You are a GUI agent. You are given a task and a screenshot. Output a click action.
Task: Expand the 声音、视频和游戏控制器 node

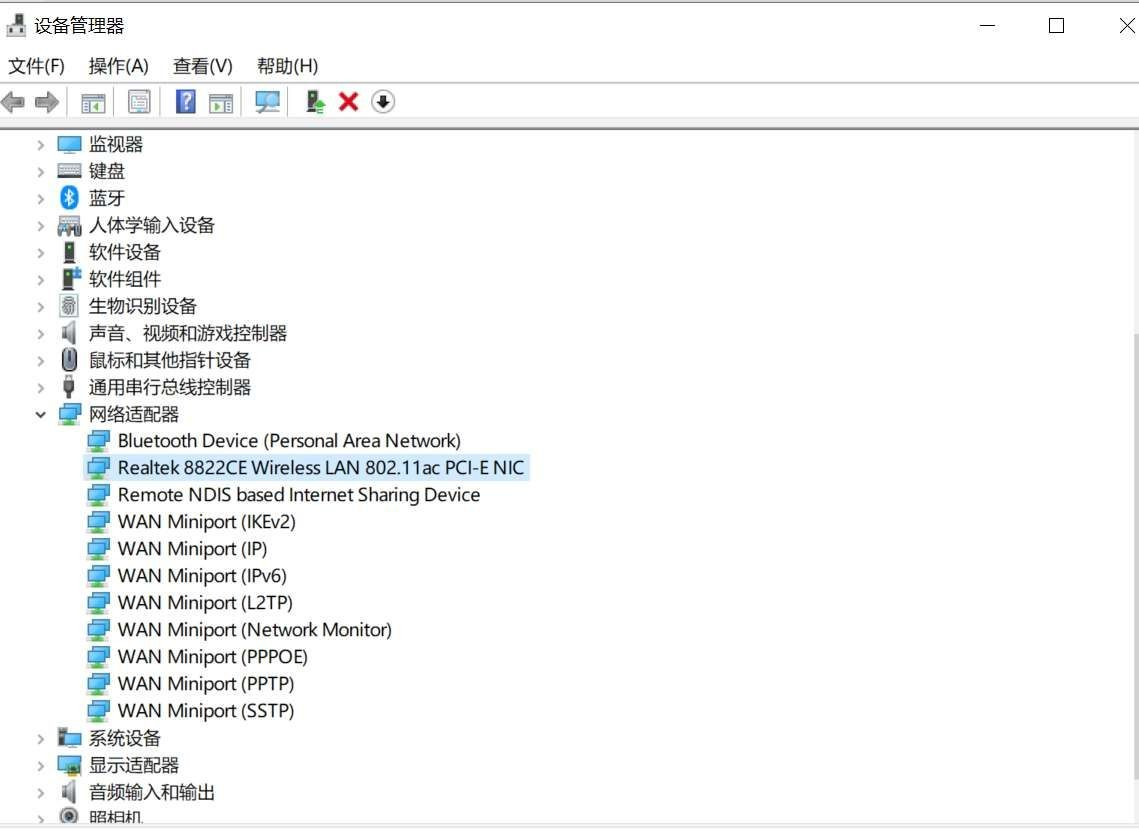tap(41, 333)
